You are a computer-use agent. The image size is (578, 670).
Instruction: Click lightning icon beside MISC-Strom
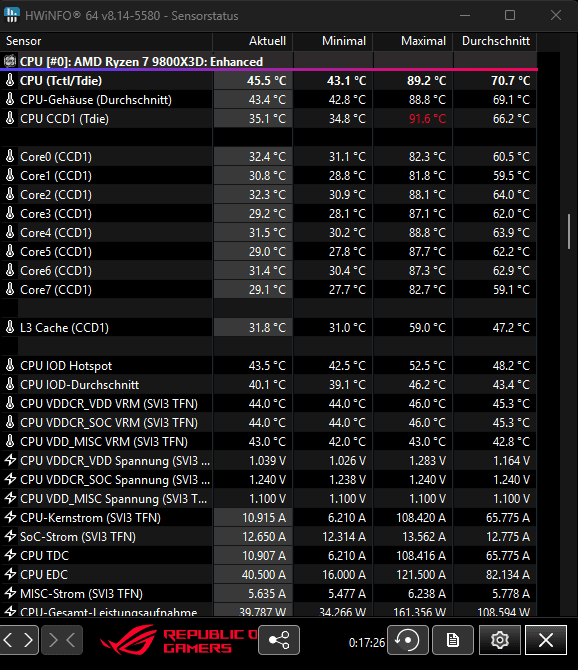10,594
